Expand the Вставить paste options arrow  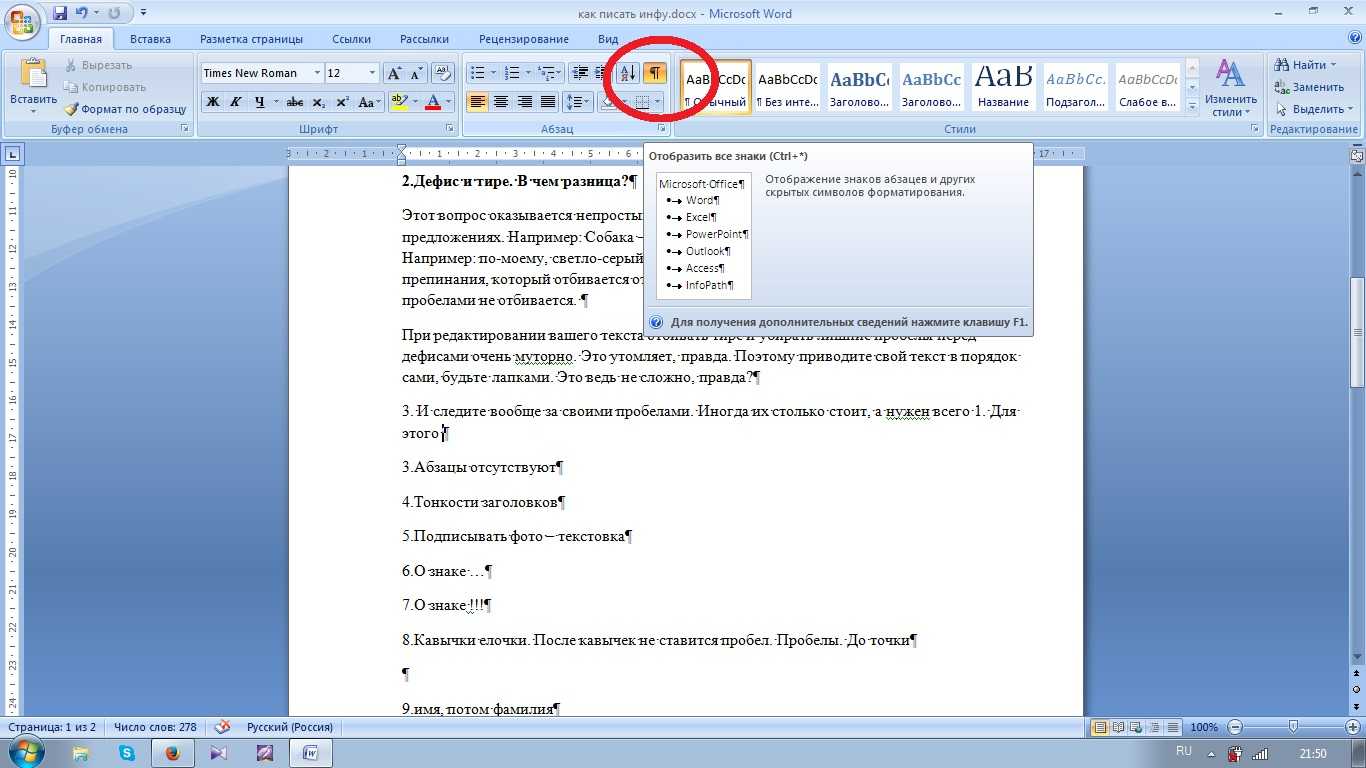coord(33,112)
